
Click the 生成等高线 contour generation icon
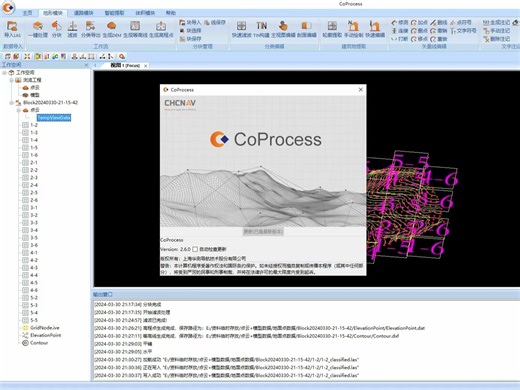coord(135,29)
